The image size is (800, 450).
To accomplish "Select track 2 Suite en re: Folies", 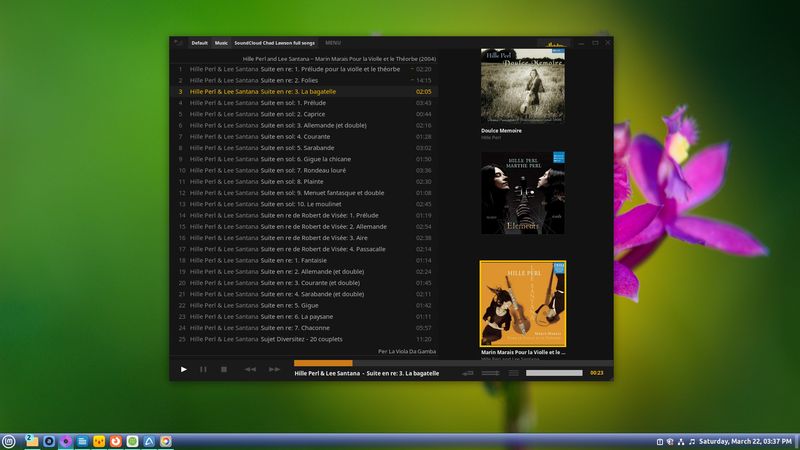I will tap(305, 80).
